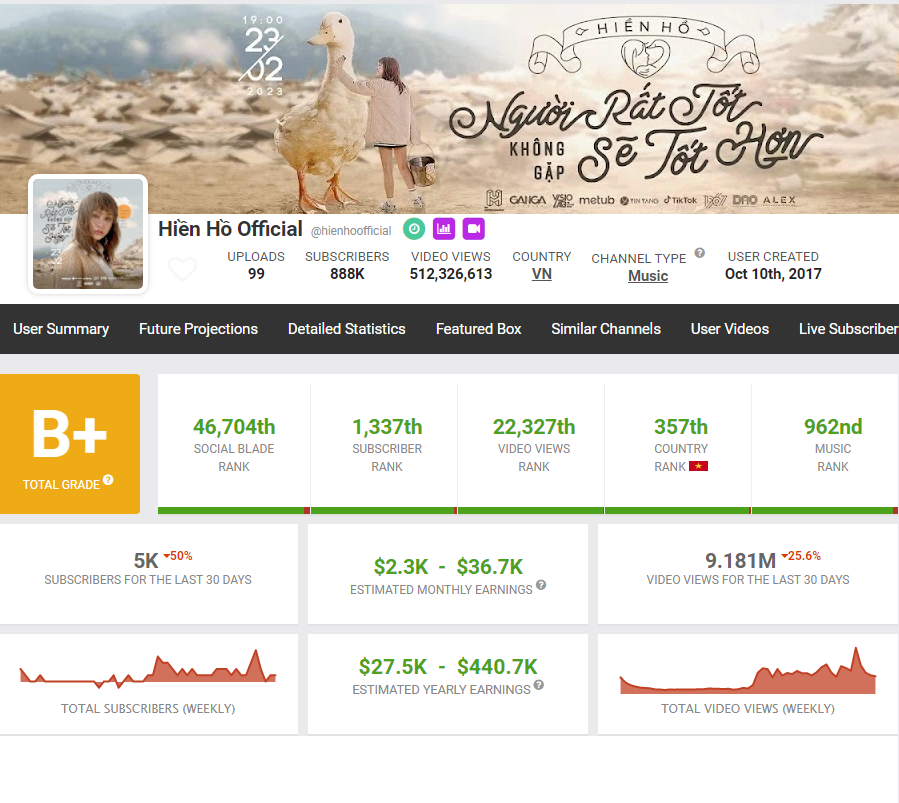Favorite the channel with the heart icon

click(x=183, y=269)
